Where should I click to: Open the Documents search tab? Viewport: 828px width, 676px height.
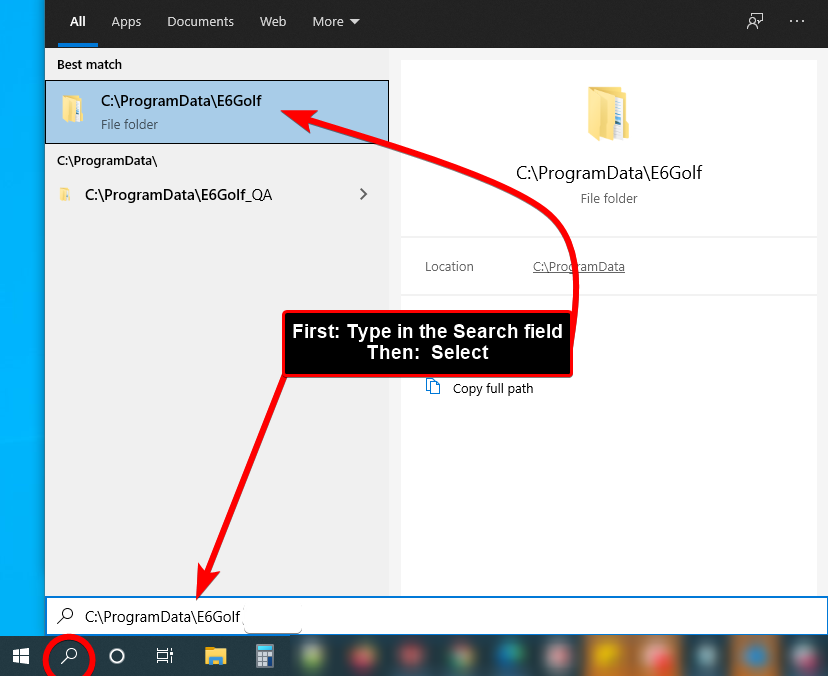tap(200, 22)
